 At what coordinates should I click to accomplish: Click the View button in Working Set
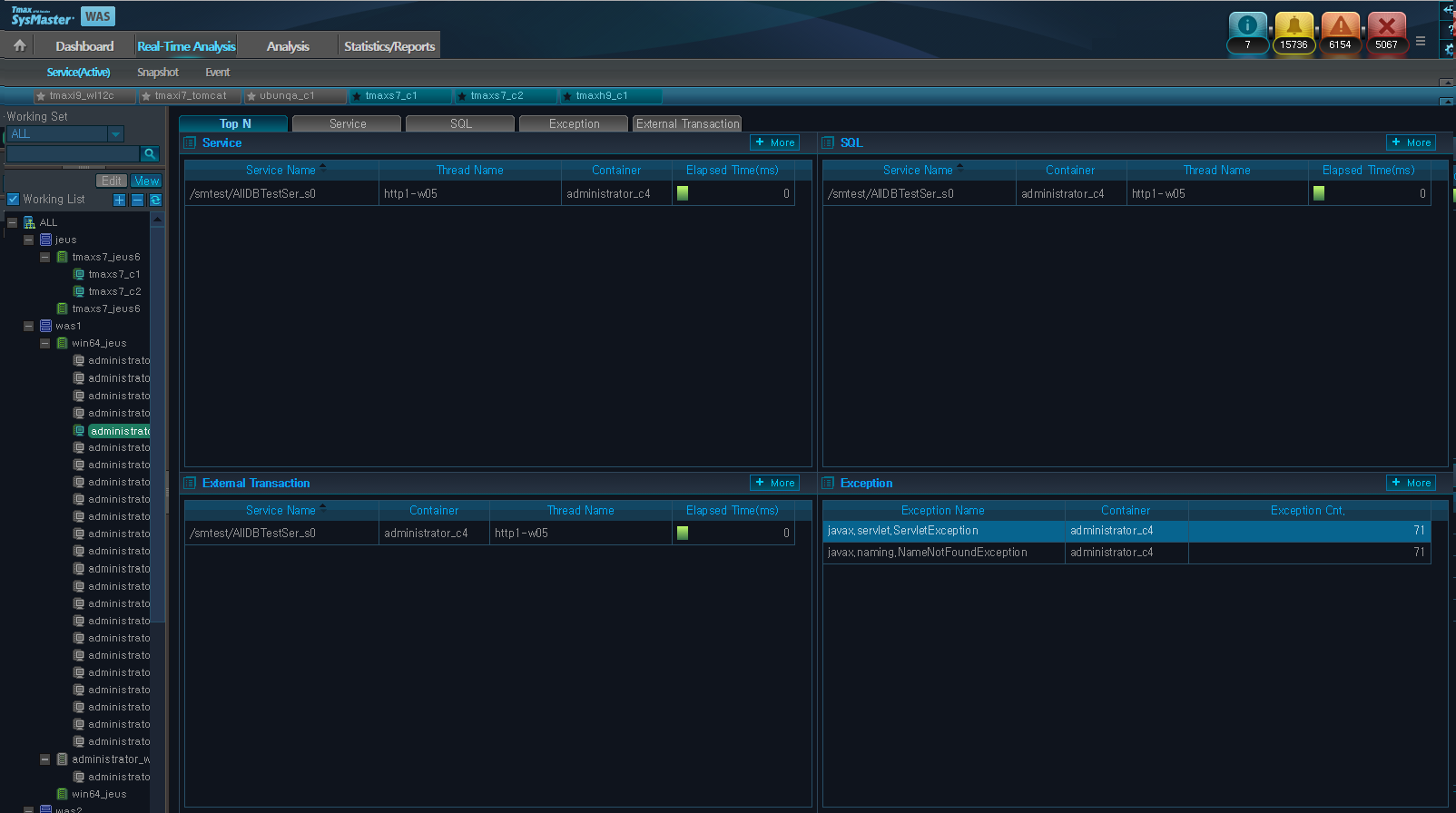[146, 181]
